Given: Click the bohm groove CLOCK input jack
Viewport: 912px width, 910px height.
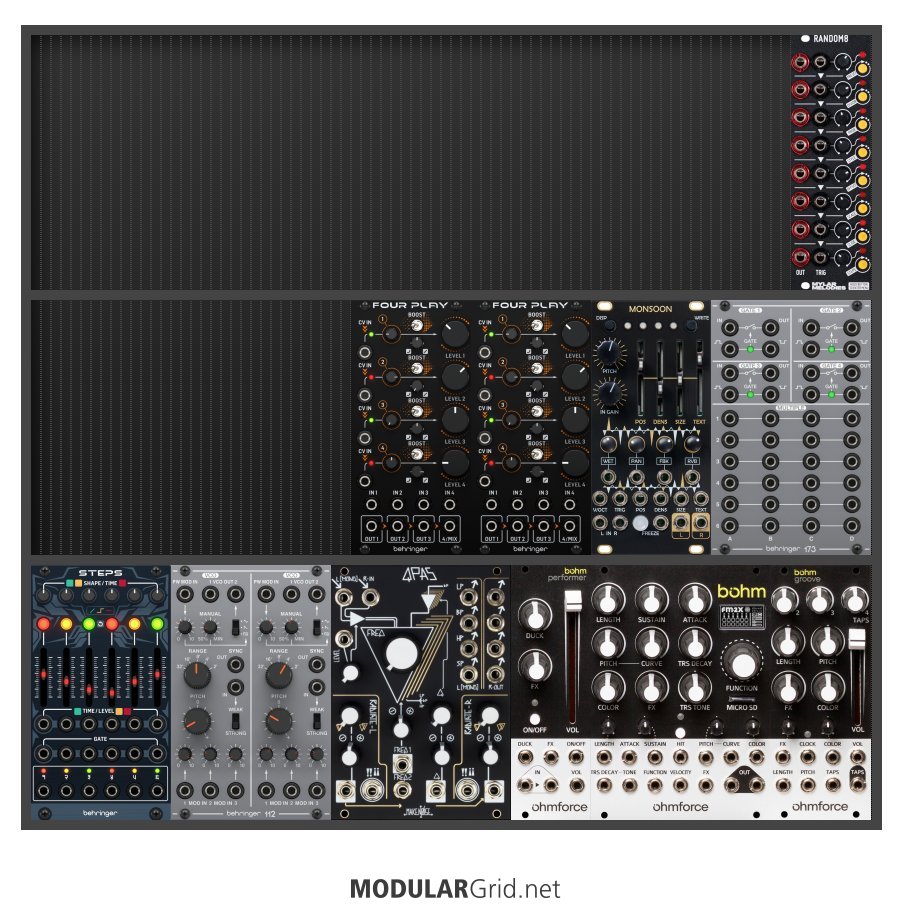Looking at the screenshot, I should 807,757.
